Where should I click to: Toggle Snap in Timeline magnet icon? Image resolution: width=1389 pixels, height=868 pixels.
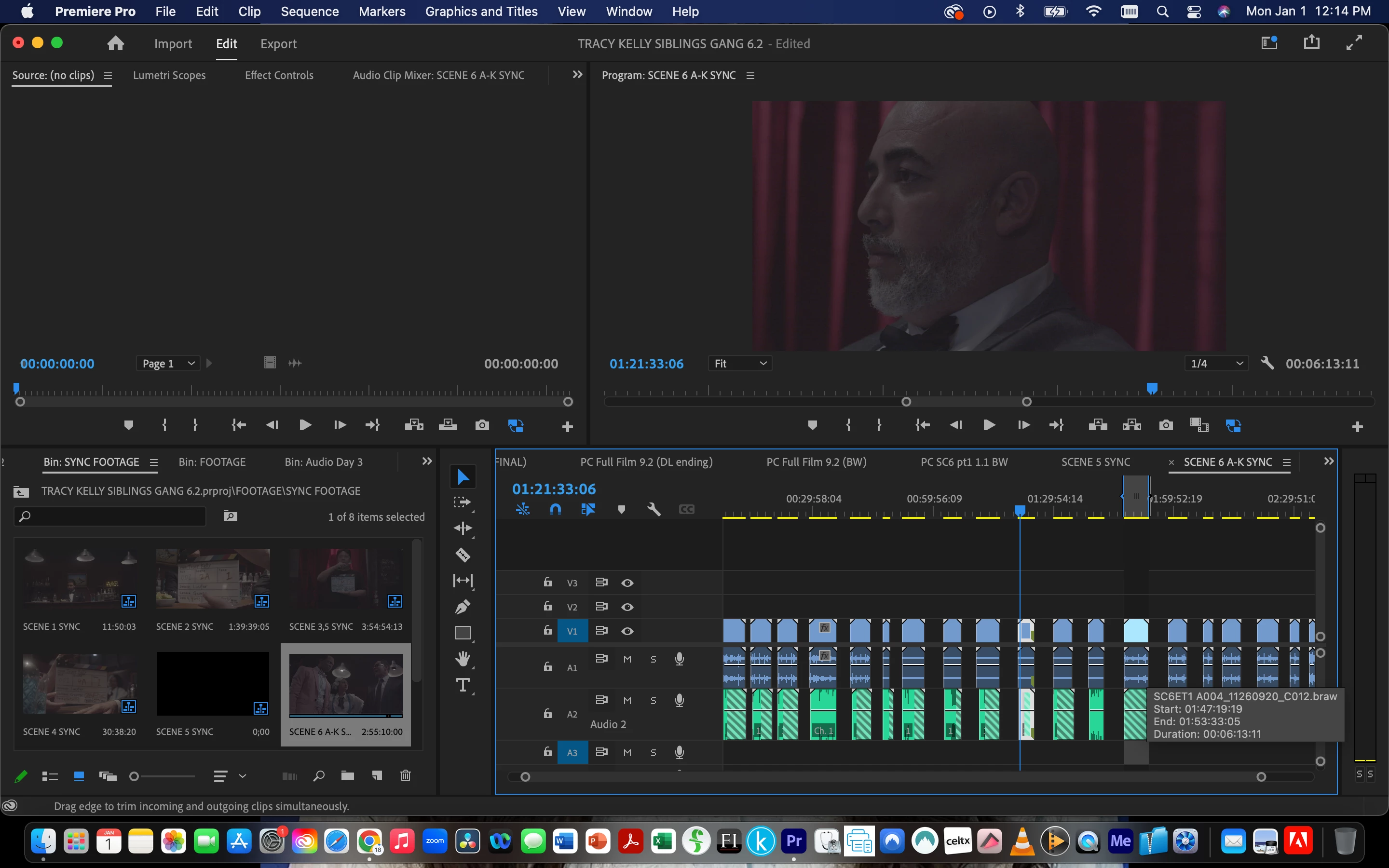555,509
